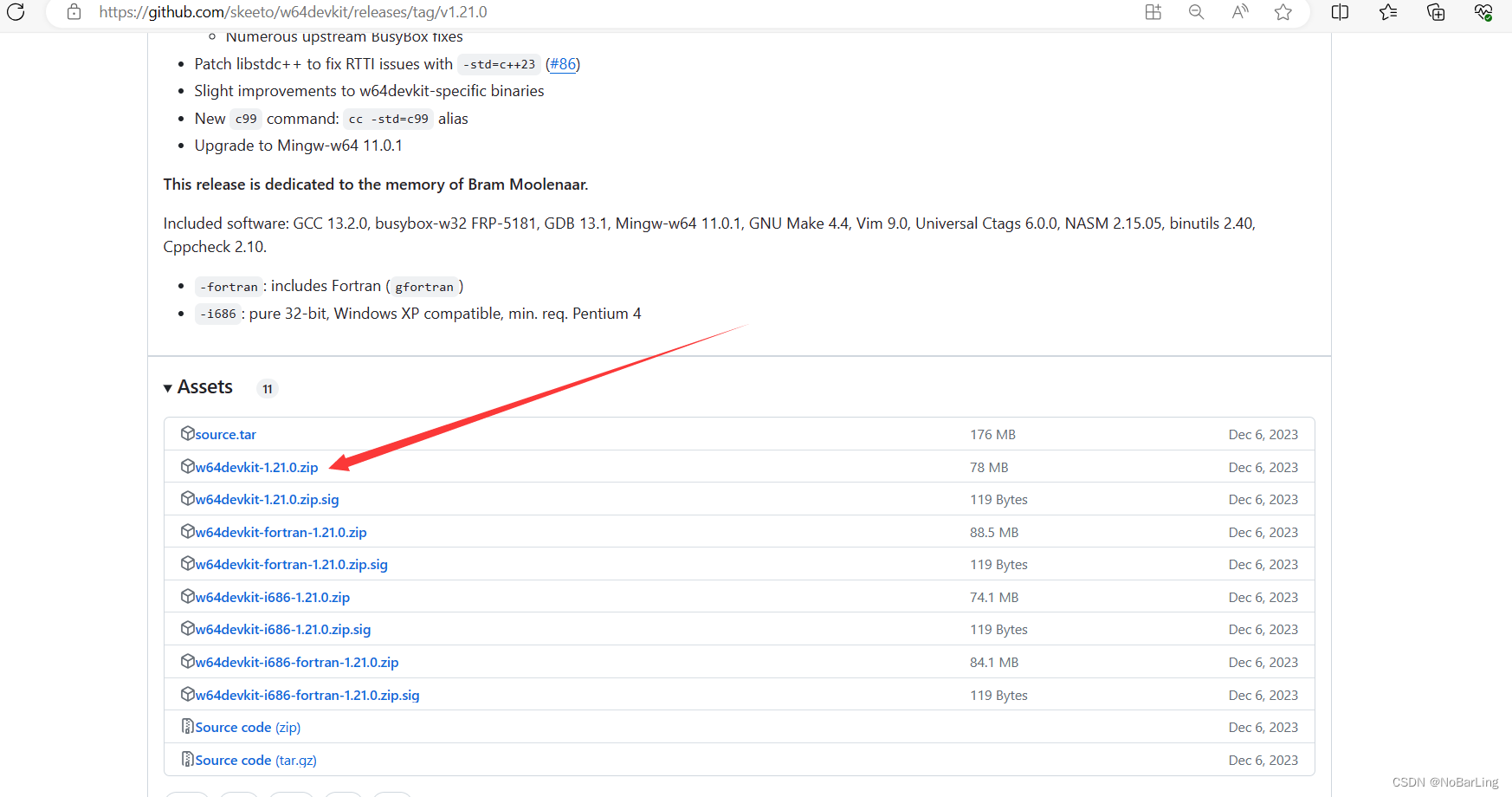1512x797 pixels.
Task: Download w64devkit-i686-fortran-1.21.0.zip
Action: [x=296, y=663]
